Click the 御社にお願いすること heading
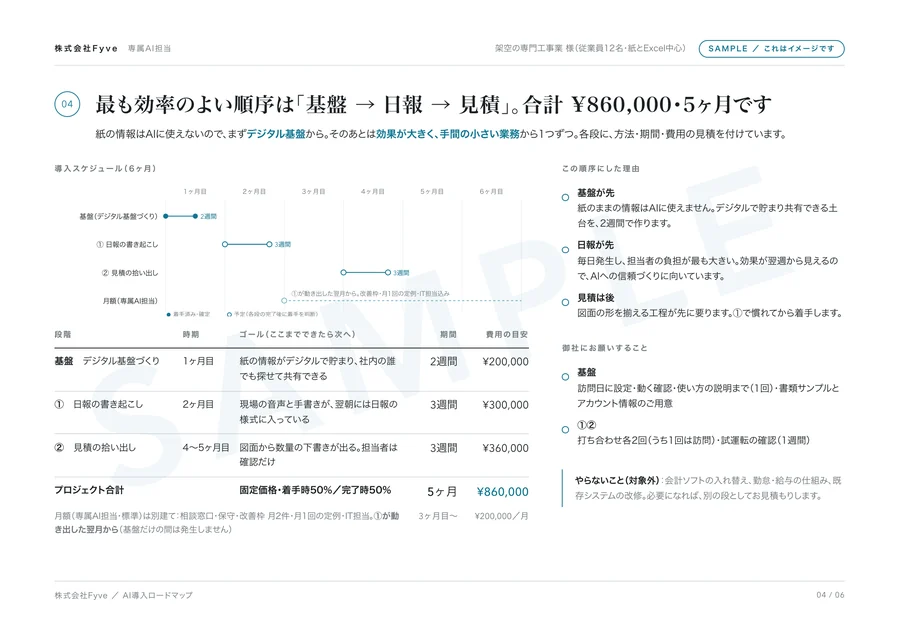Screen dimensions: 900x636 click(x=604, y=348)
